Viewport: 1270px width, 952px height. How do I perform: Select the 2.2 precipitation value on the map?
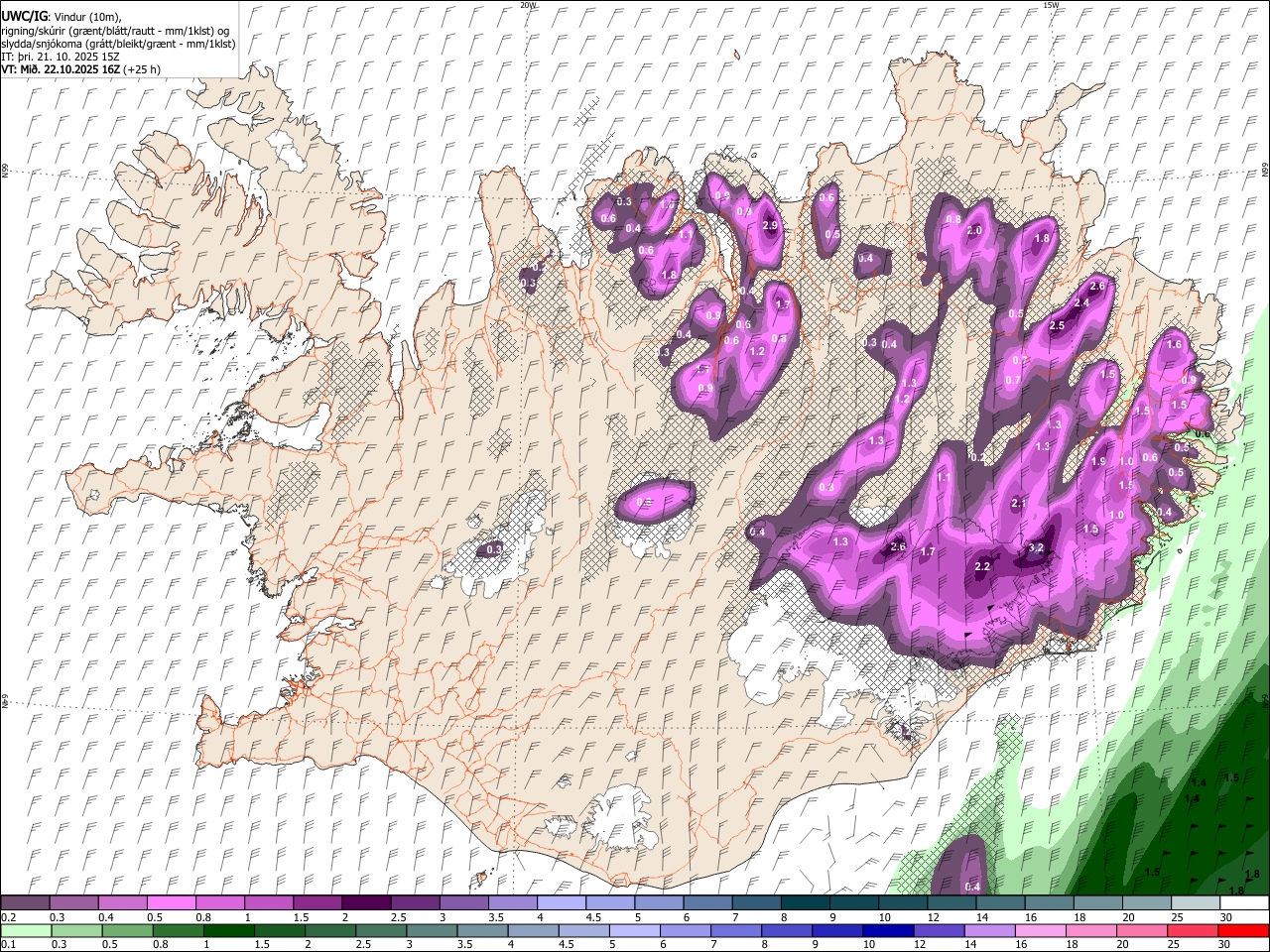pyautogui.click(x=983, y=566)
